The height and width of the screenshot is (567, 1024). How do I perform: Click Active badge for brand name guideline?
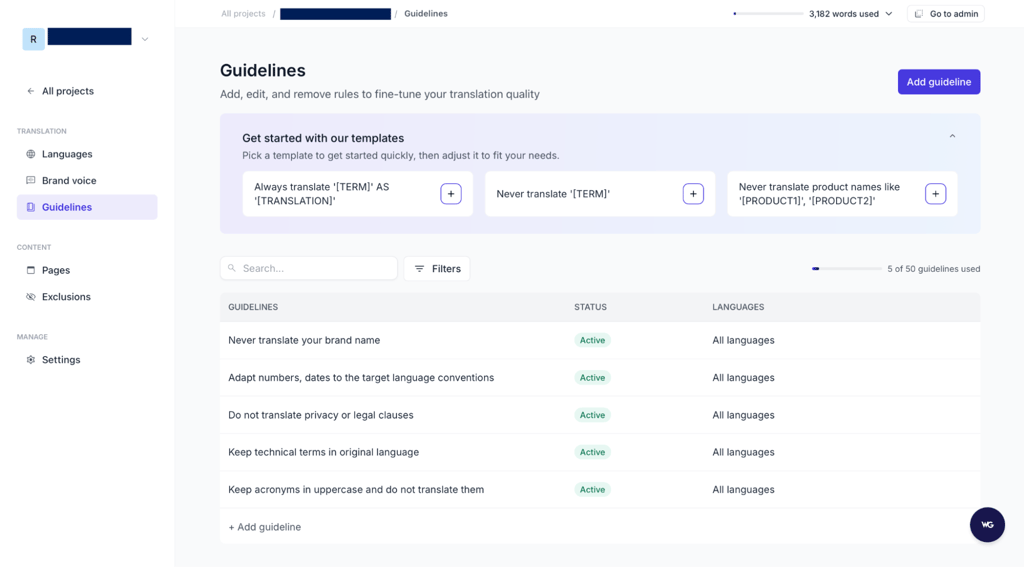tap(592, 340)
